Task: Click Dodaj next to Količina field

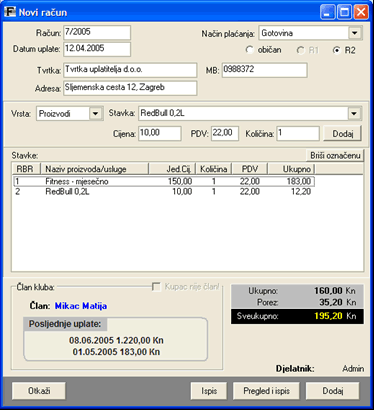Action: (342, 134)
